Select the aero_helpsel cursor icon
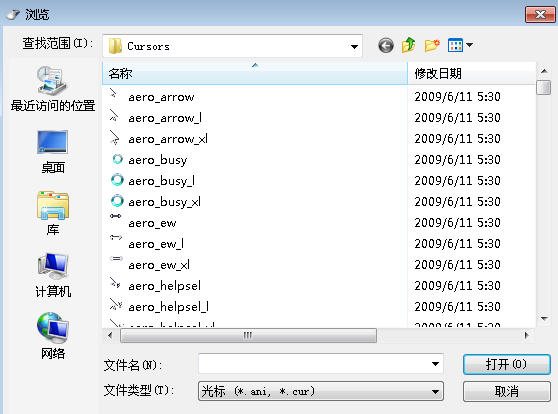 [115, 283]
